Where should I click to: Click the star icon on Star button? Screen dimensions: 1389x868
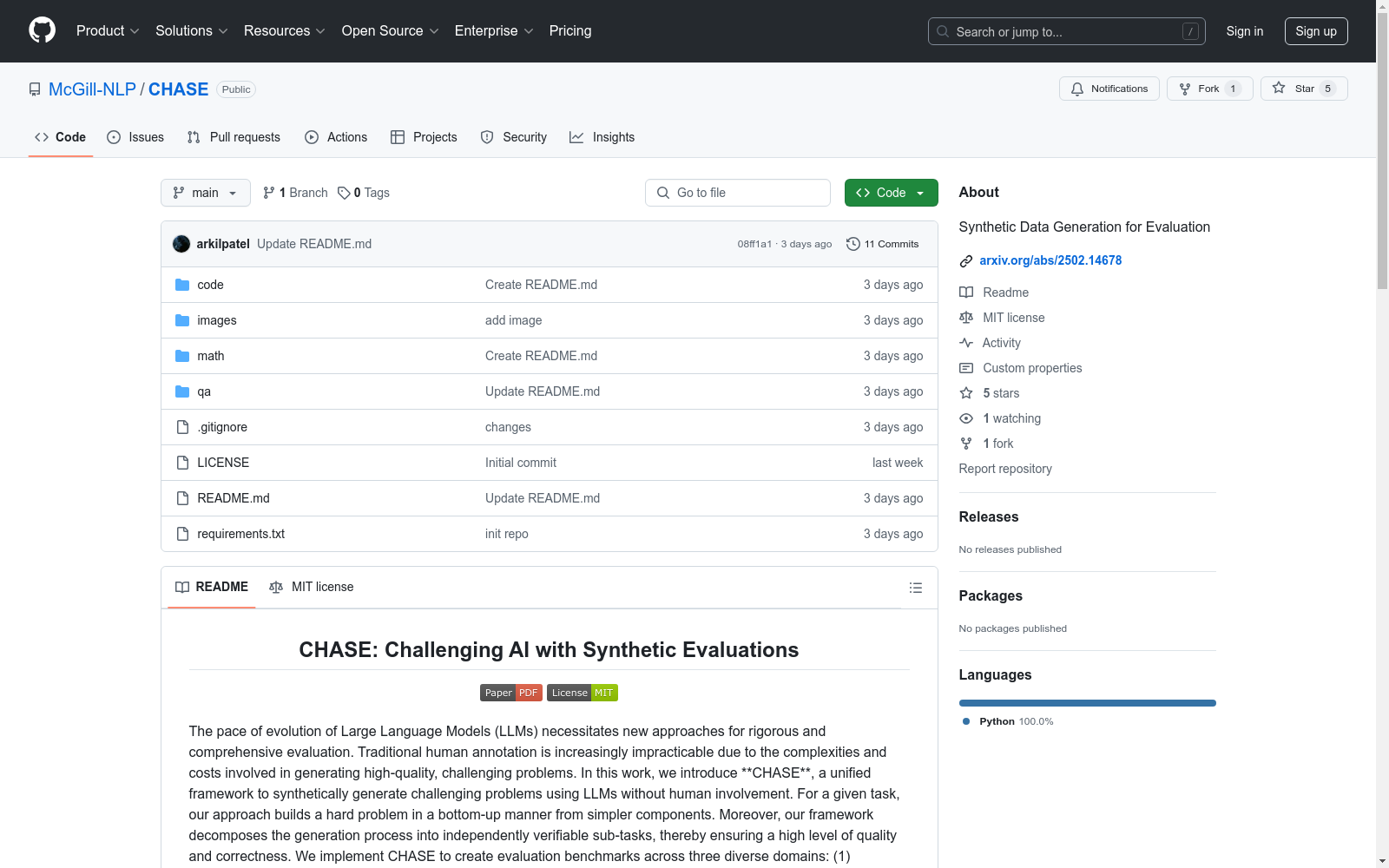pos(1279,88)
